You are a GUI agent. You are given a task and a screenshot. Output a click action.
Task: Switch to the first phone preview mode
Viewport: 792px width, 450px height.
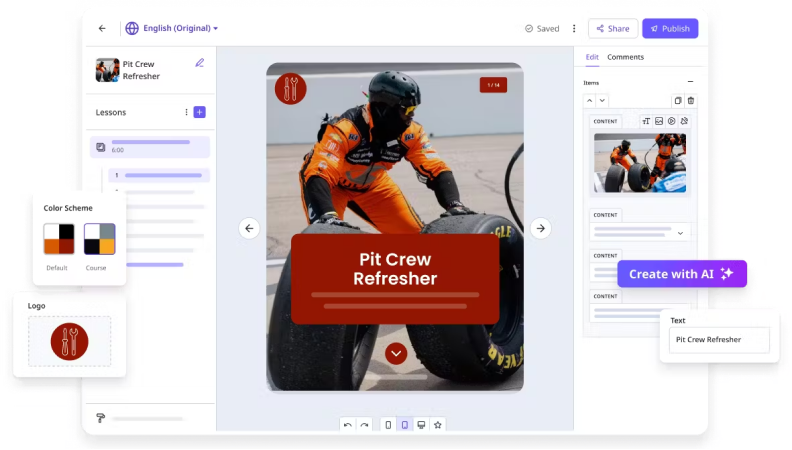pos(388,424)
